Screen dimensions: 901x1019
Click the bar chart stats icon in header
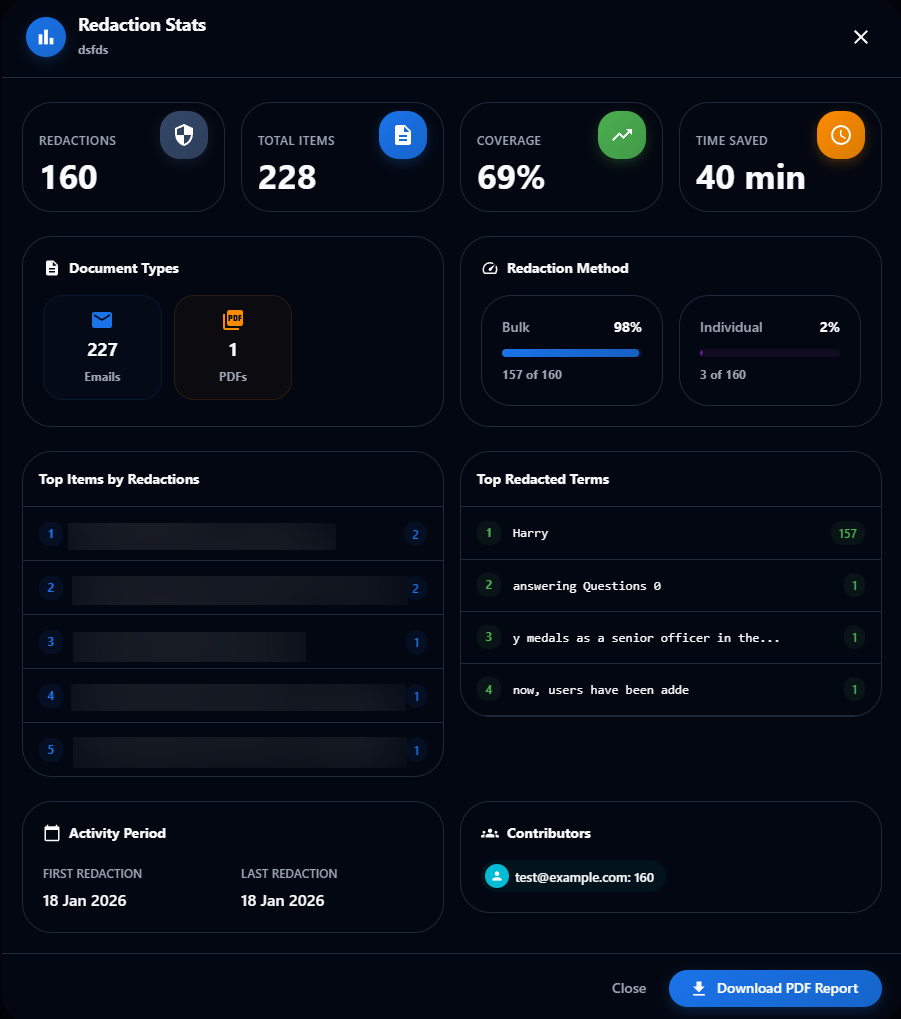(46, 37)
